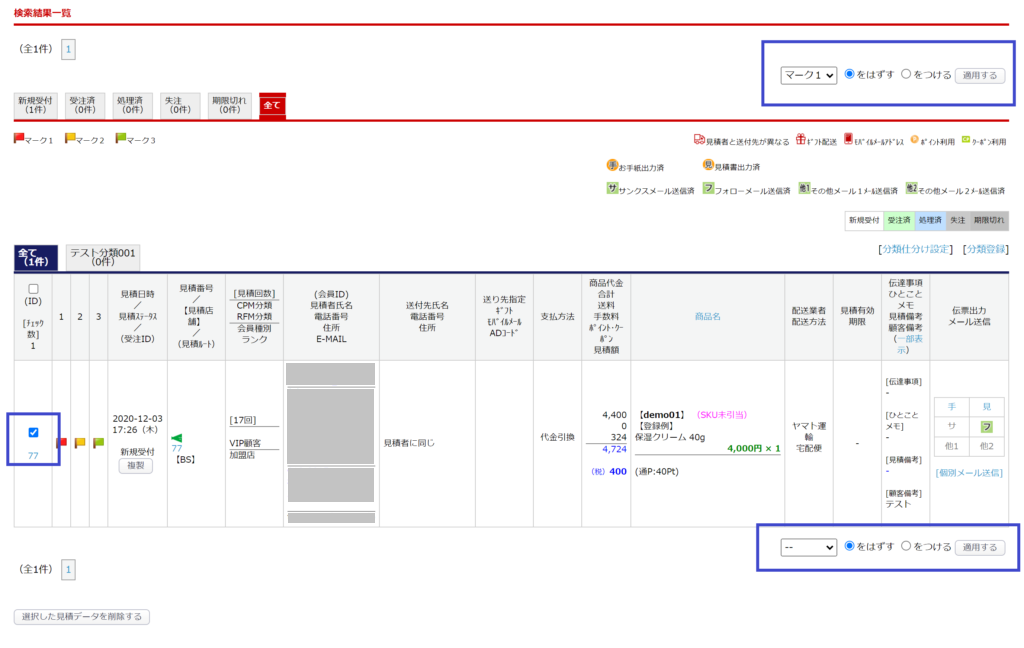Click the green マーク3 flag legend icon
This screenshot has width=1024, height=648.
(x=121, y=138)
